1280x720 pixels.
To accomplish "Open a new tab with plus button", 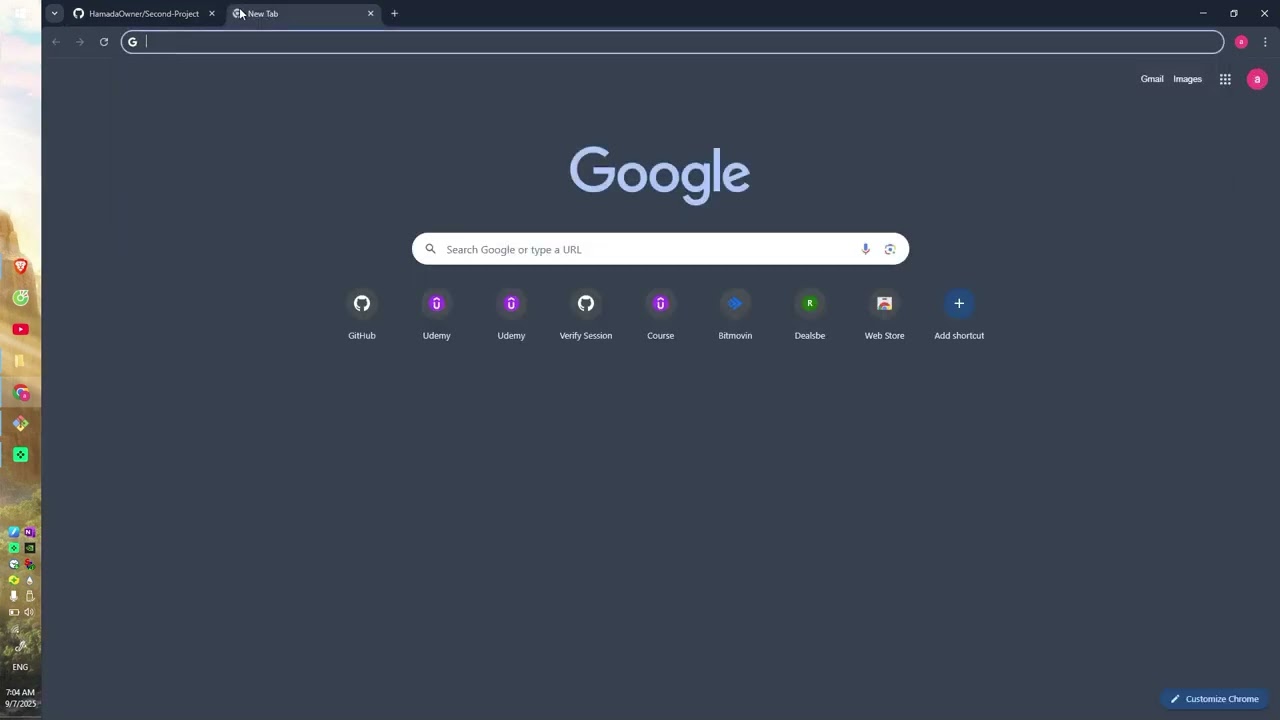I will (394, 13).
